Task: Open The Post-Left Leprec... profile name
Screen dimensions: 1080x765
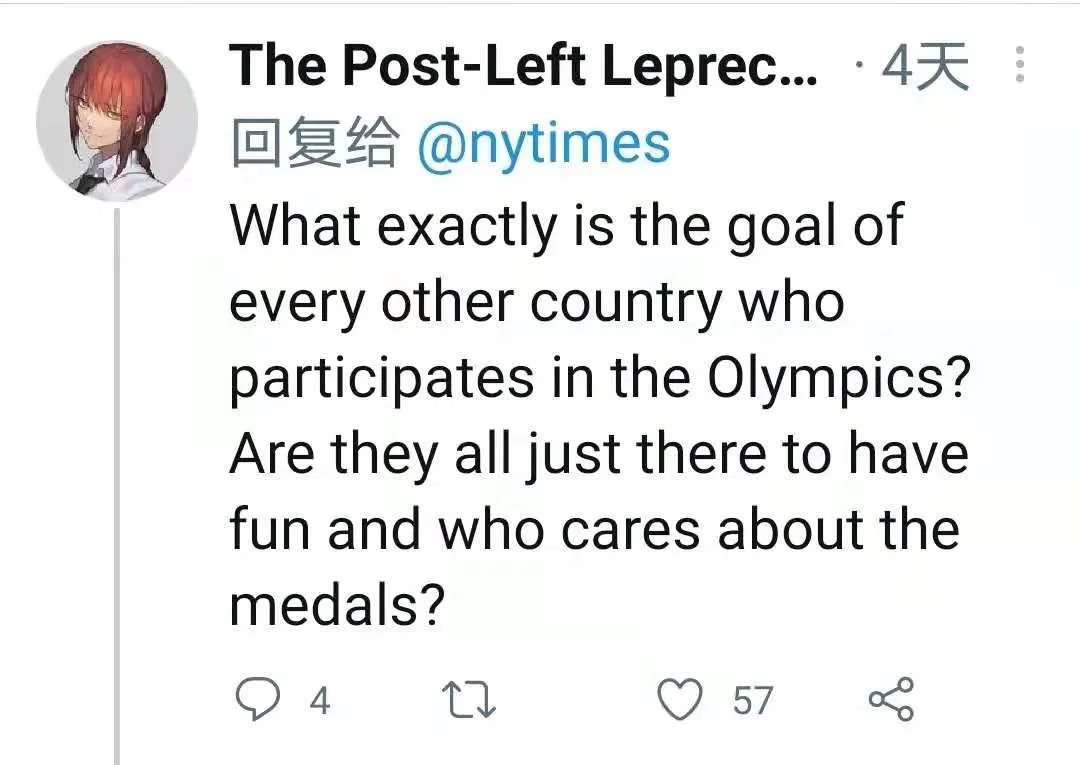Action: (x=523, y=68)
